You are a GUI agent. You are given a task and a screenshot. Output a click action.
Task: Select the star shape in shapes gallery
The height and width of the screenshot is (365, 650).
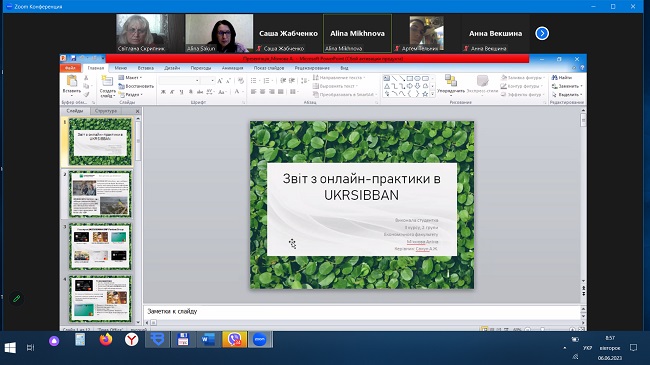[x=425, y=94]
